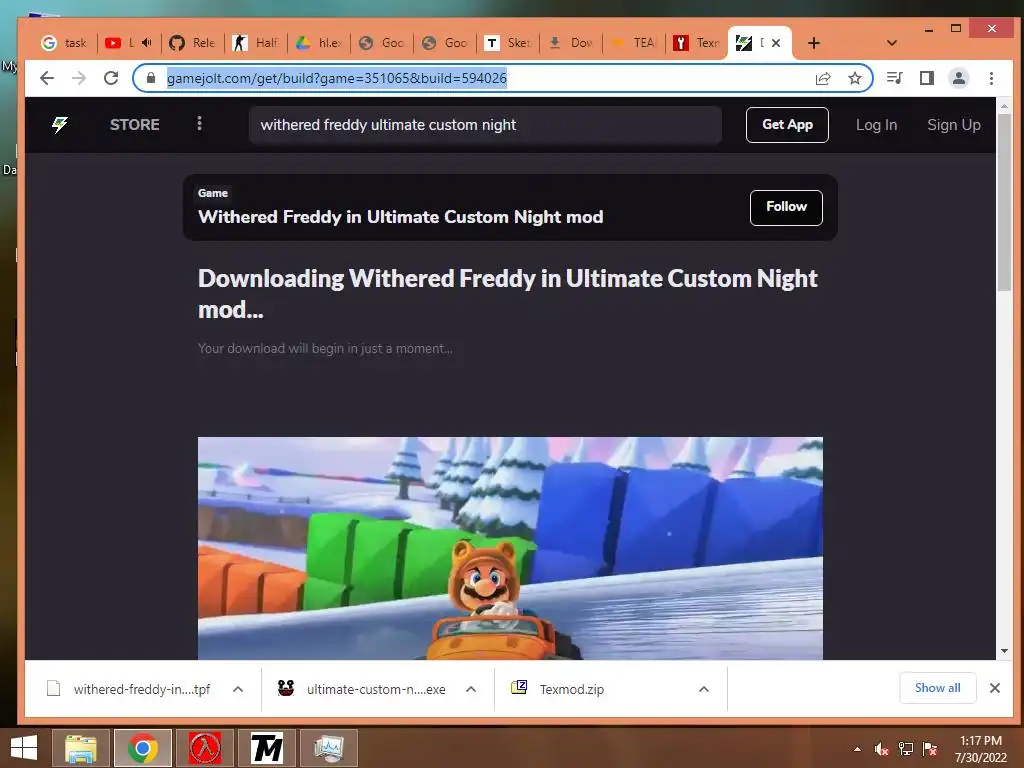Open the ultimate-custom-n....exe download
This screenshot has width=1024, height=768.
362,689
